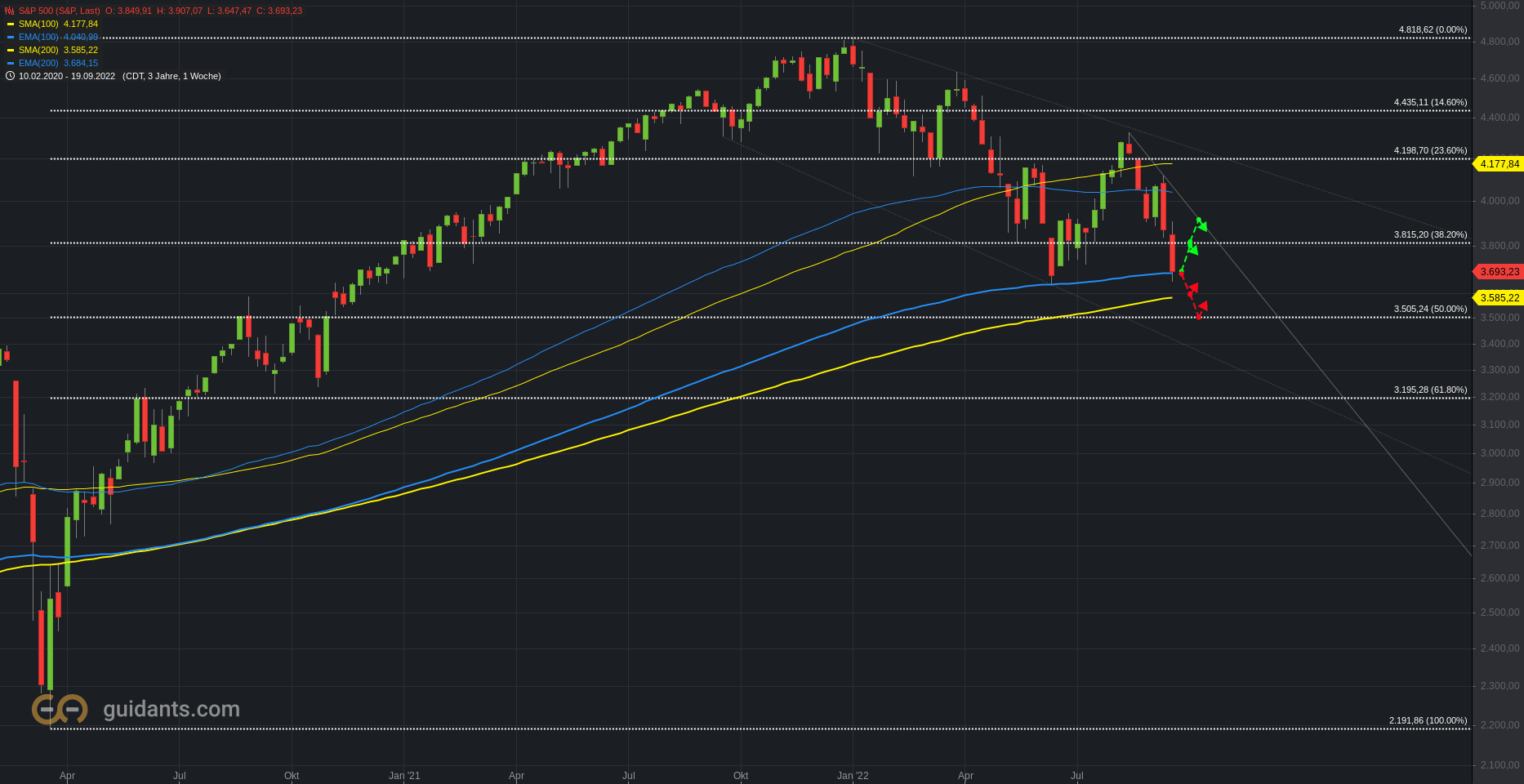Viewport: 1524px width, 784px height.
Task: Click the Fibonacci label 3.815,20 (38.20%)
Action: [1430, 234]
